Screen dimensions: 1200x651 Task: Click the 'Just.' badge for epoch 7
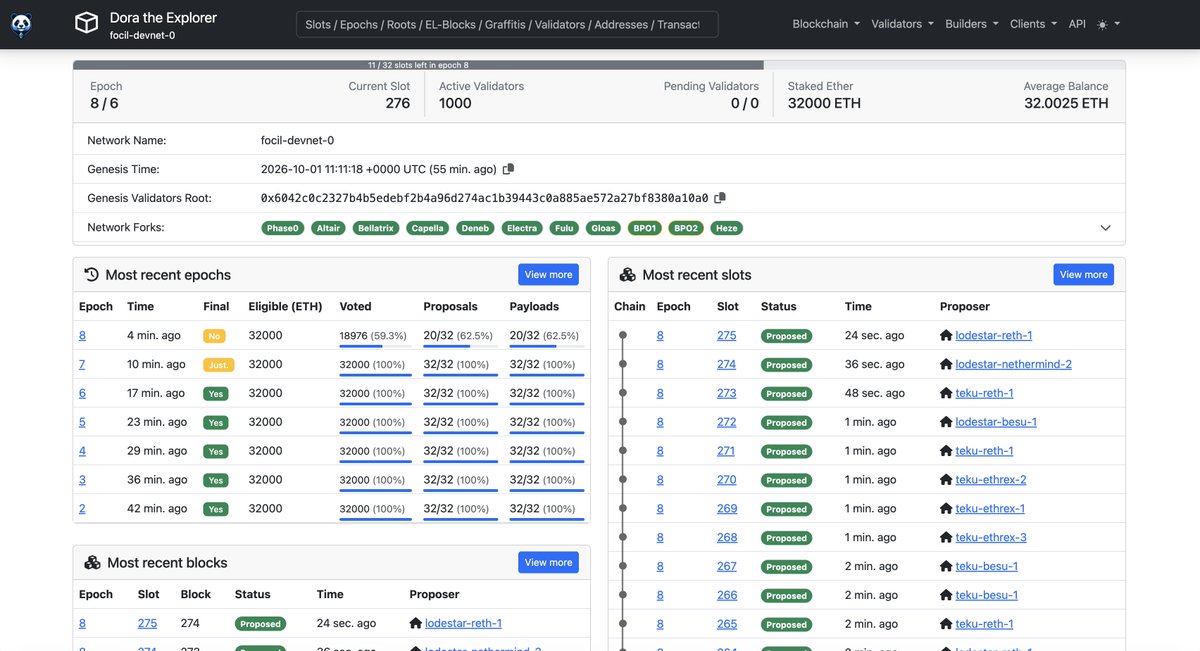(219, 365)
